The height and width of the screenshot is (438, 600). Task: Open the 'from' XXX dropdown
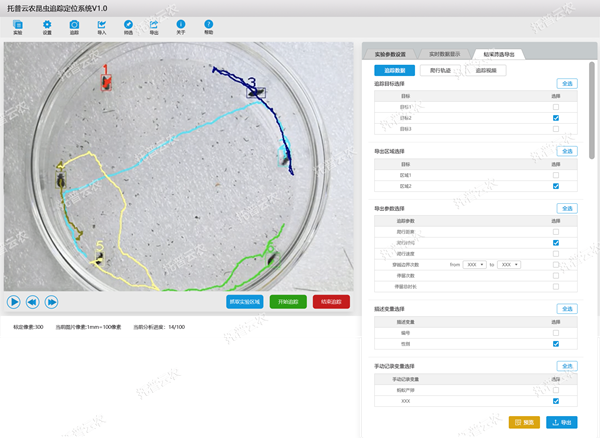tap(475, 264)
